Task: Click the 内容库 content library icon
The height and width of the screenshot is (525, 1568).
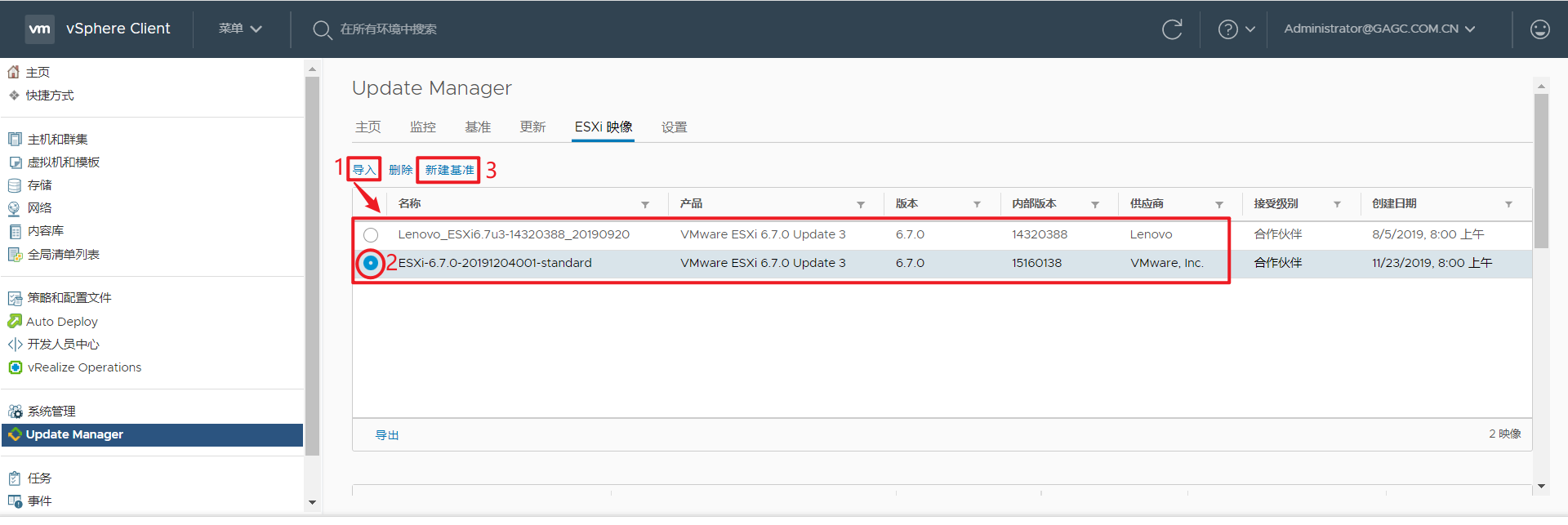Action: [x=15, y=231]
